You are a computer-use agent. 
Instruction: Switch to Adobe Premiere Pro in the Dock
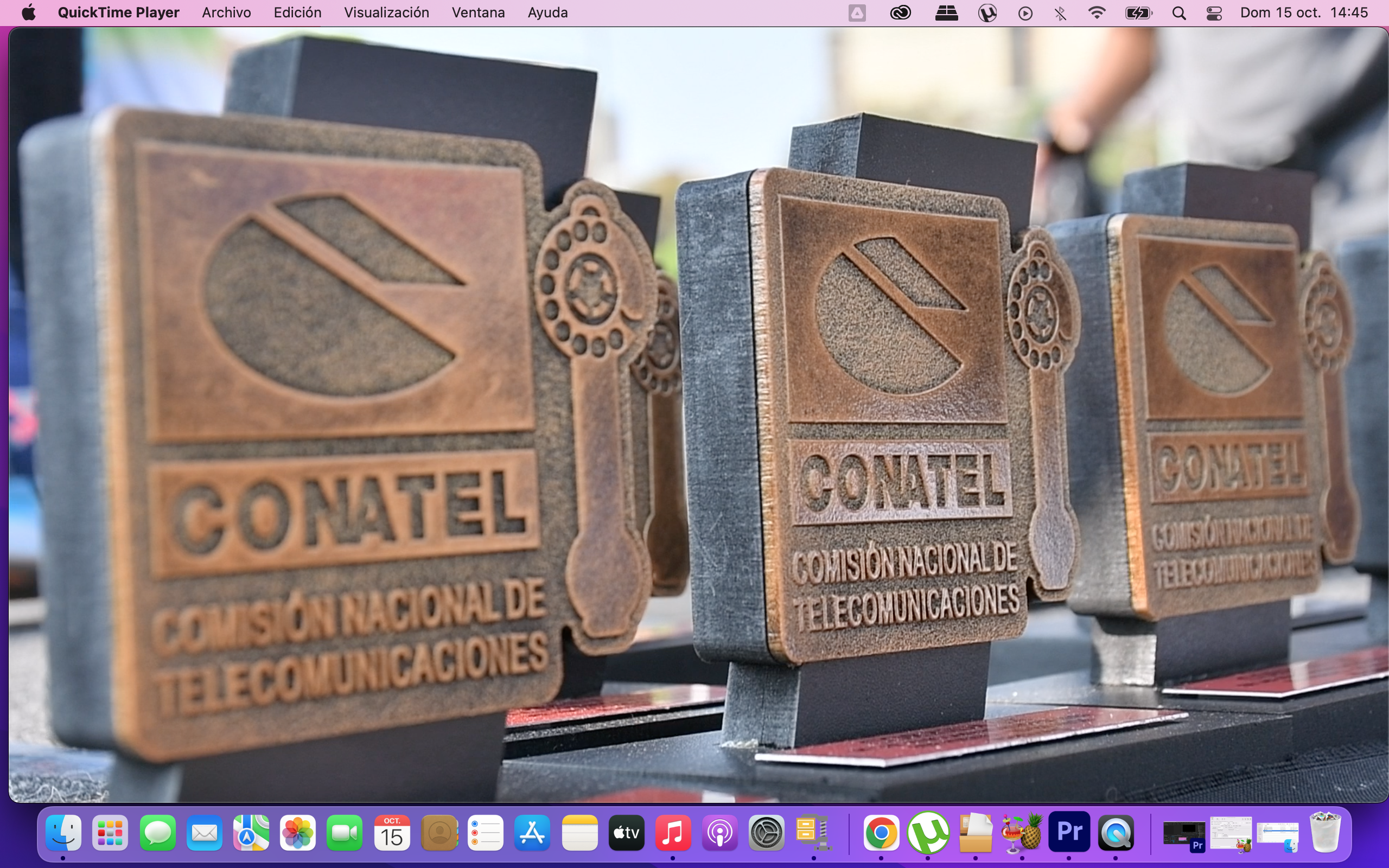point(1069,832)
